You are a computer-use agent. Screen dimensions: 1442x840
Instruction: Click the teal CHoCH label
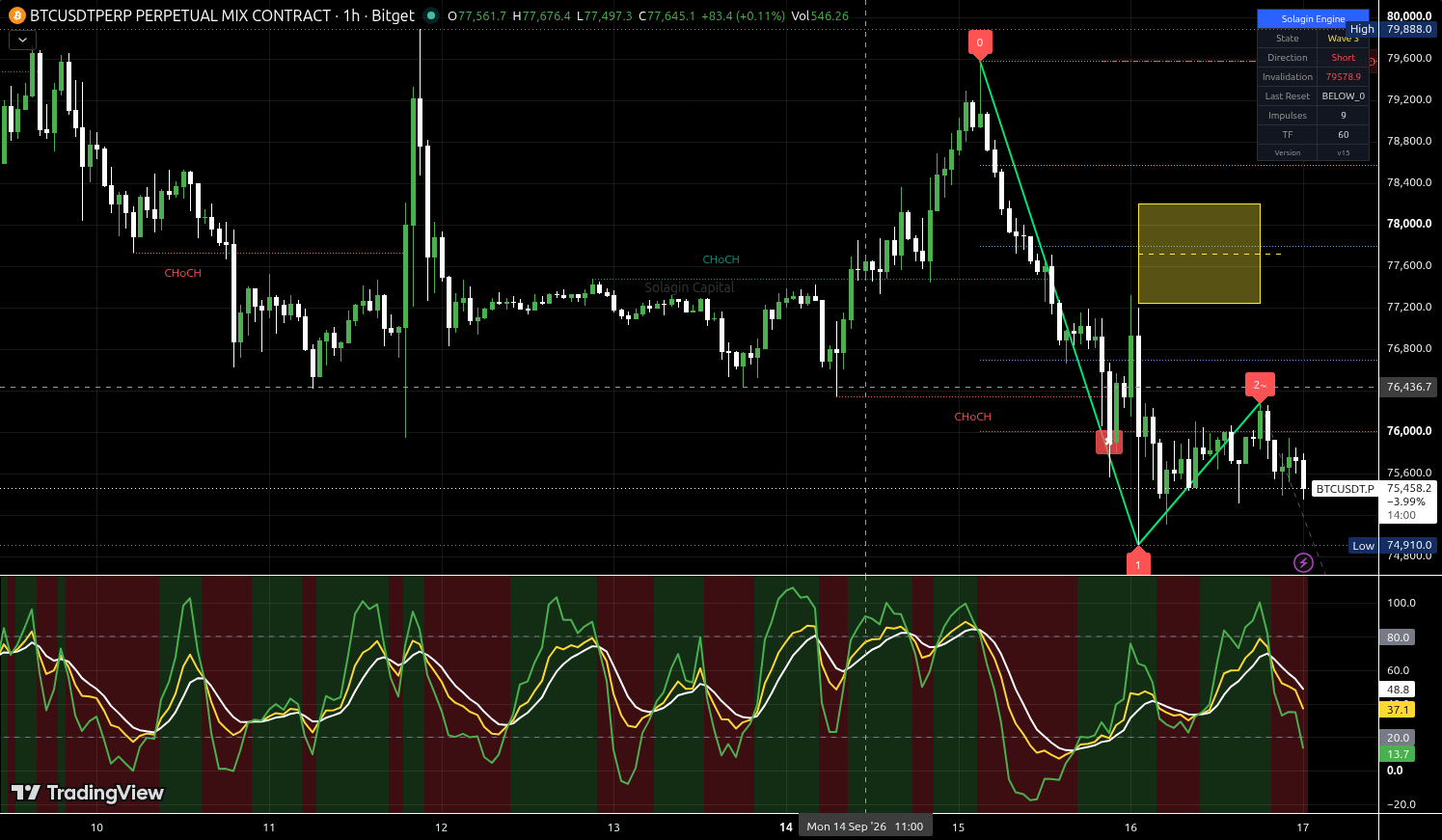[x=721, y=259]
